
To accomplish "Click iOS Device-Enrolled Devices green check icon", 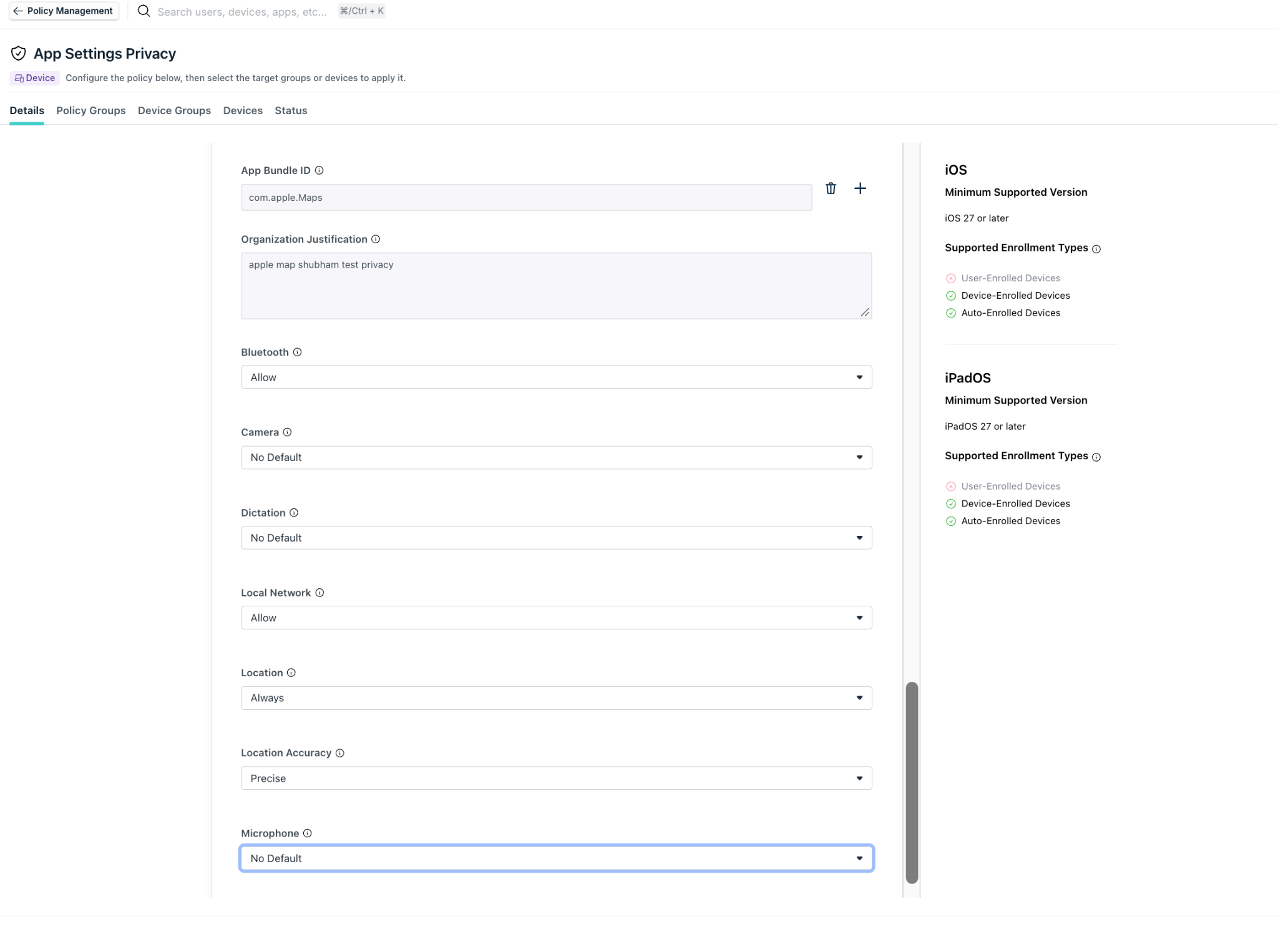I will [x=951, y=296].
